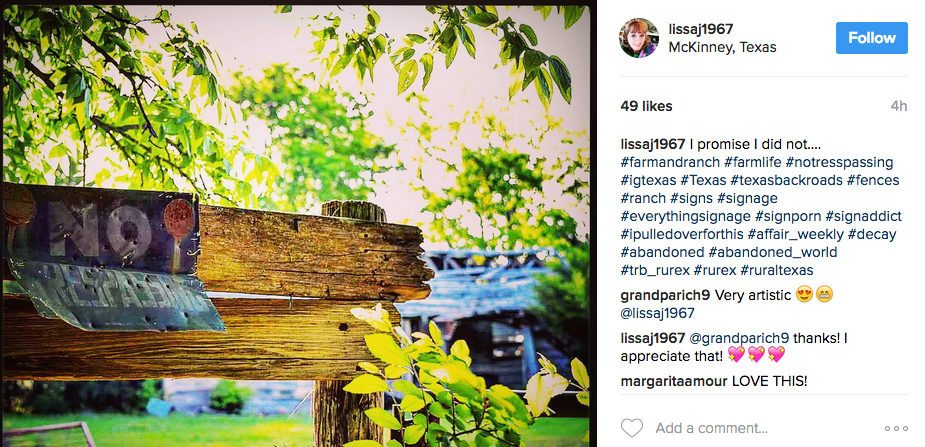Click lissaj1967 profile avatar picture
Image resolution: width=925 pixels, height=447 pixels.
(638, 38)
